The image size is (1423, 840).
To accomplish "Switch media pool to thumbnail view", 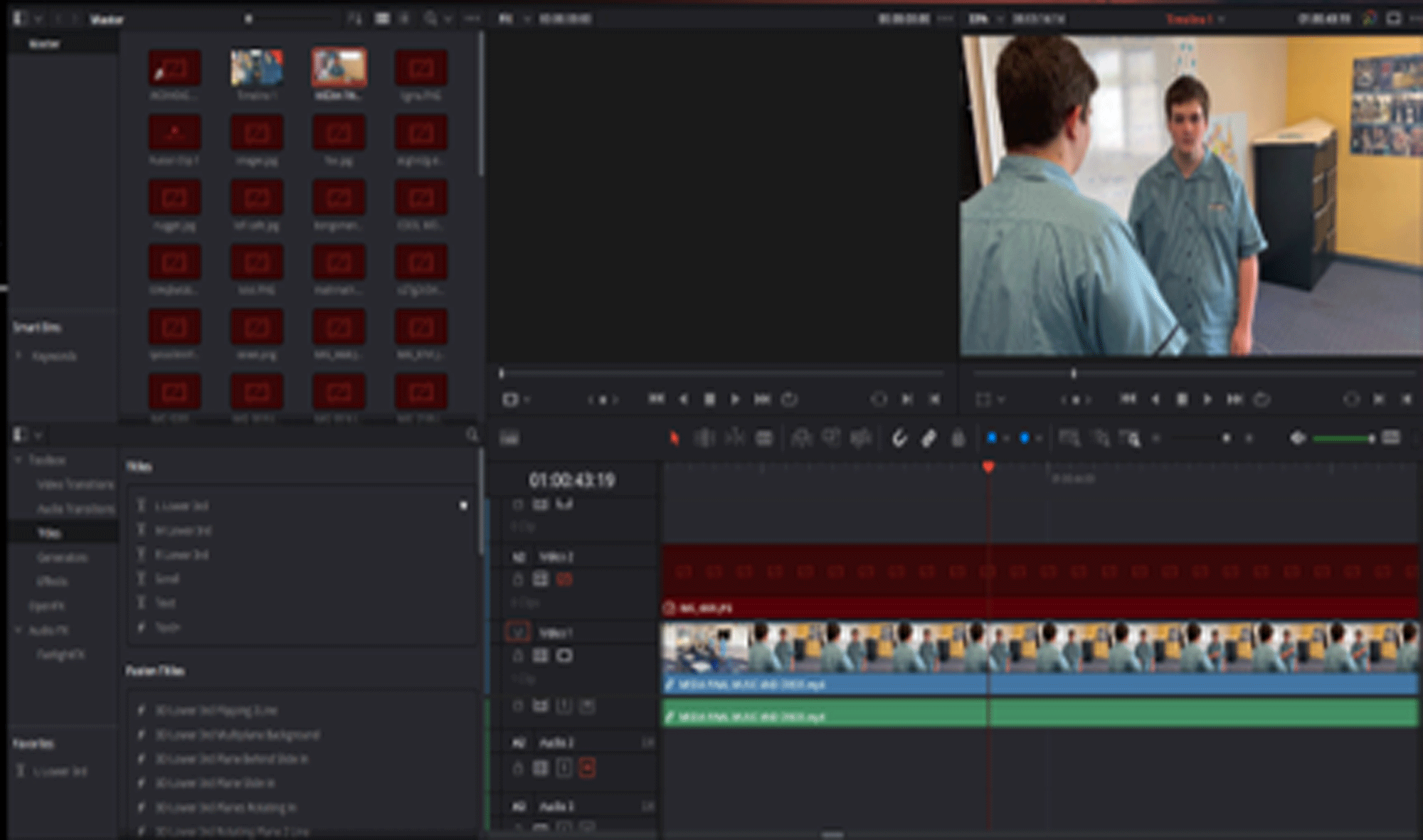I will pyautogui.click(x=382, y=18).
